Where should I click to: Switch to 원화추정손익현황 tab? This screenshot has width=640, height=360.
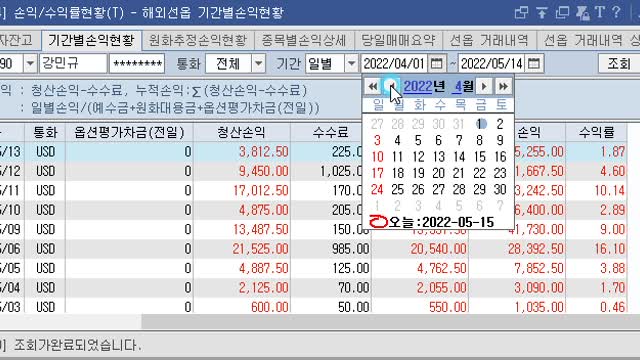pos(198,40)
